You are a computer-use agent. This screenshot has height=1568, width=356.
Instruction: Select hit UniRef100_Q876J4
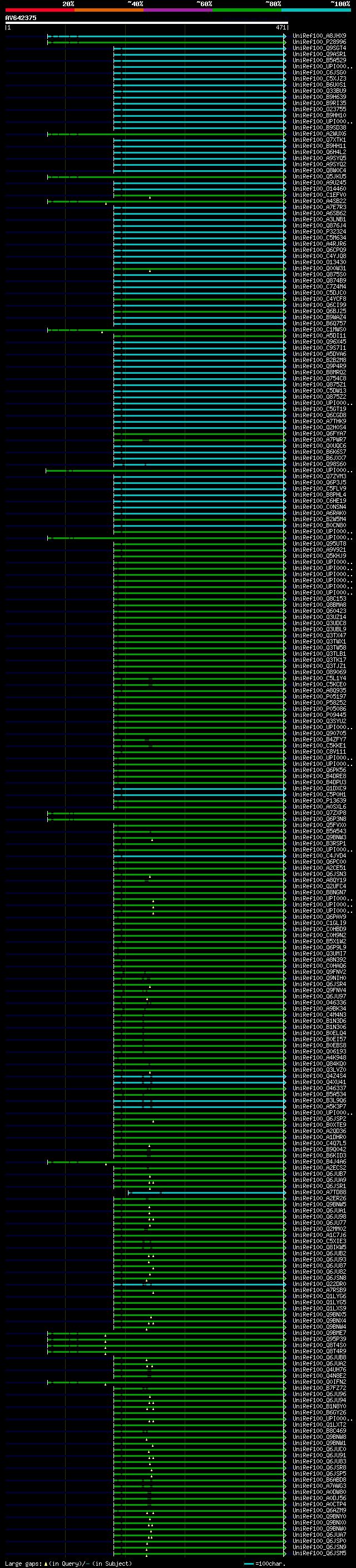tap(319, 225)
